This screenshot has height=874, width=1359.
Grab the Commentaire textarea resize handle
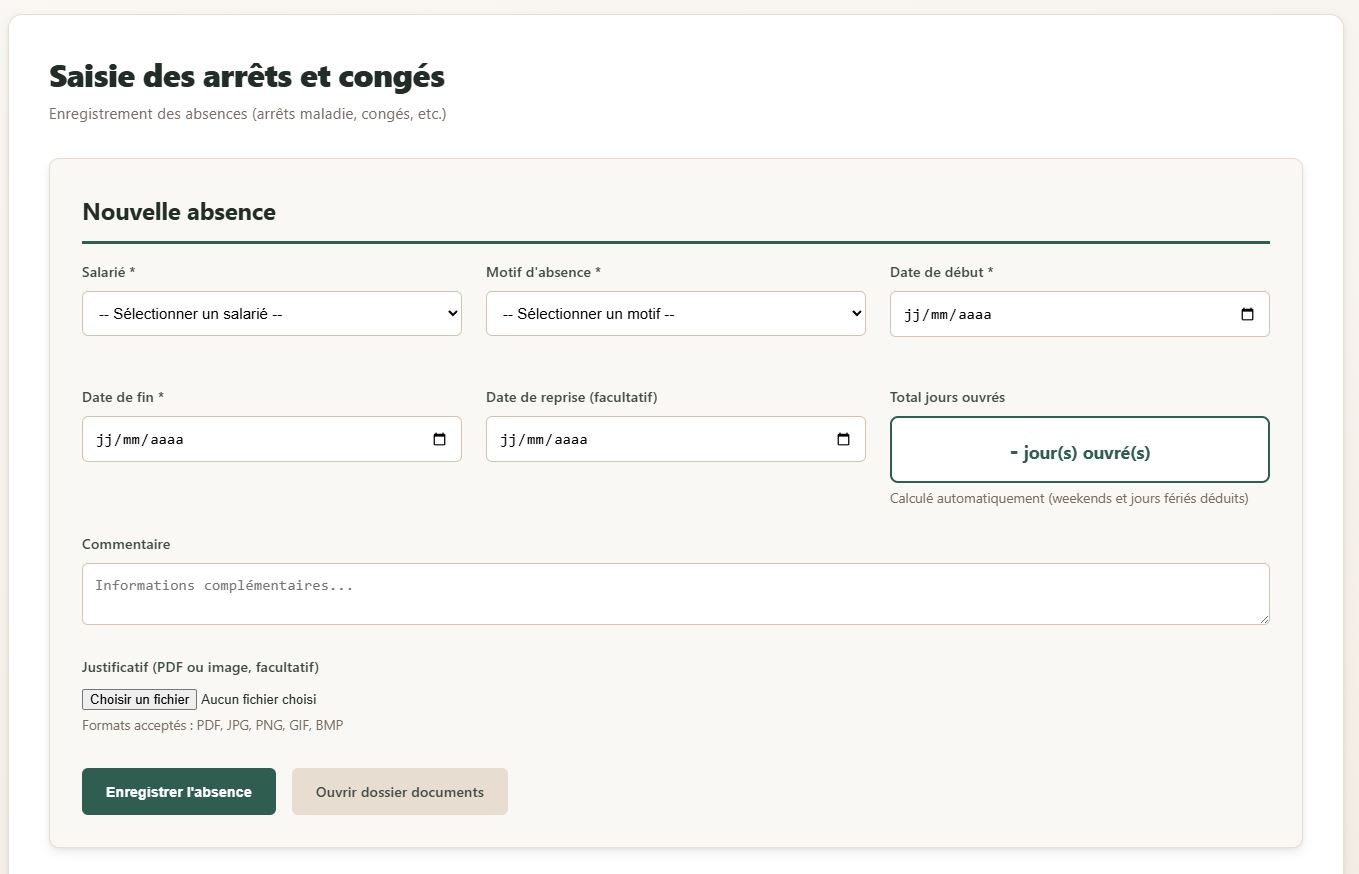[x=1264, y=619]
